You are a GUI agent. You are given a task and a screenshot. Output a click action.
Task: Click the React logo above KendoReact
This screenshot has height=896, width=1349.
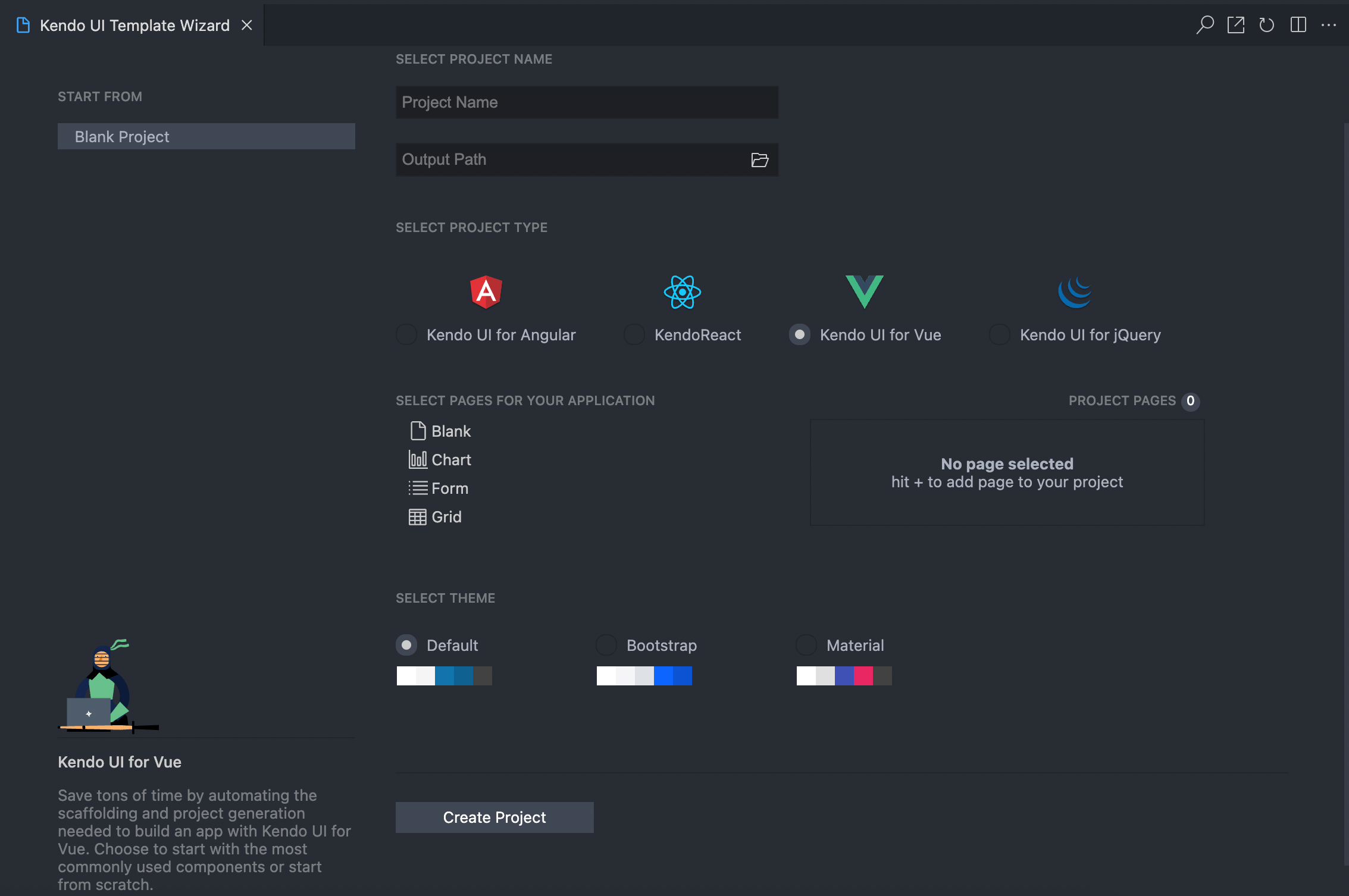pyautogui.click(x=682, y=292)
